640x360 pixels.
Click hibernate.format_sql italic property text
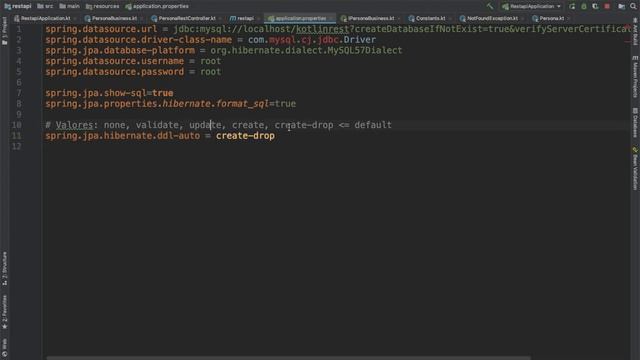pyautogui.click(x=216, y=104)
